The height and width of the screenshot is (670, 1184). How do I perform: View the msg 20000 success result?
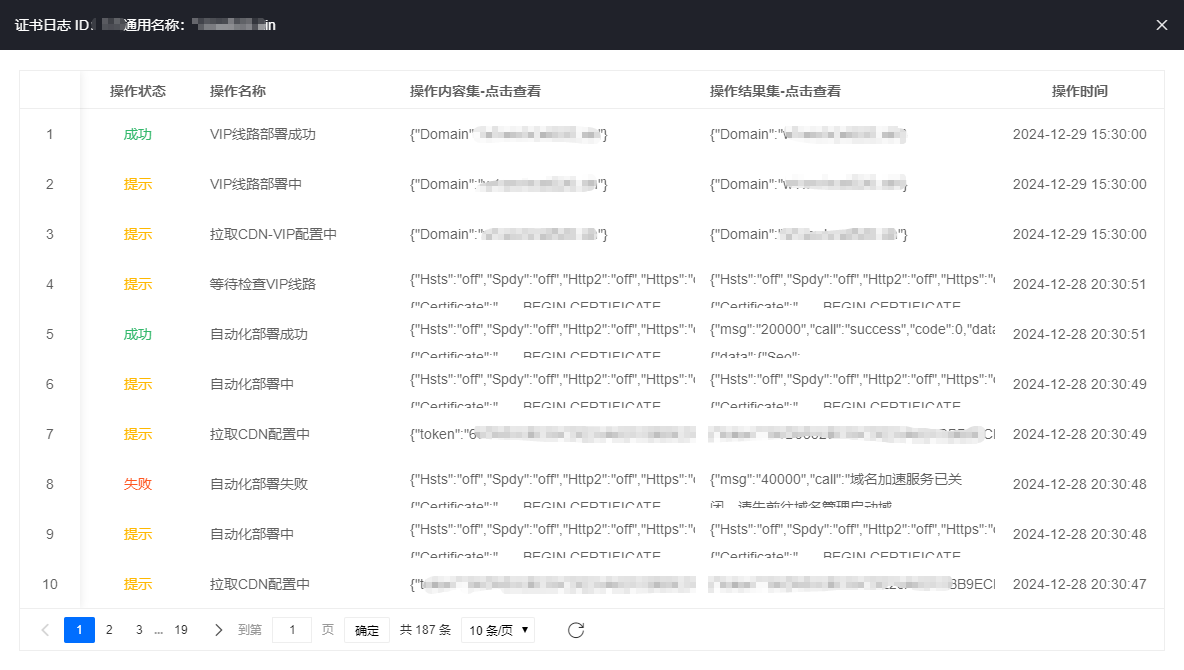point(852,340)
